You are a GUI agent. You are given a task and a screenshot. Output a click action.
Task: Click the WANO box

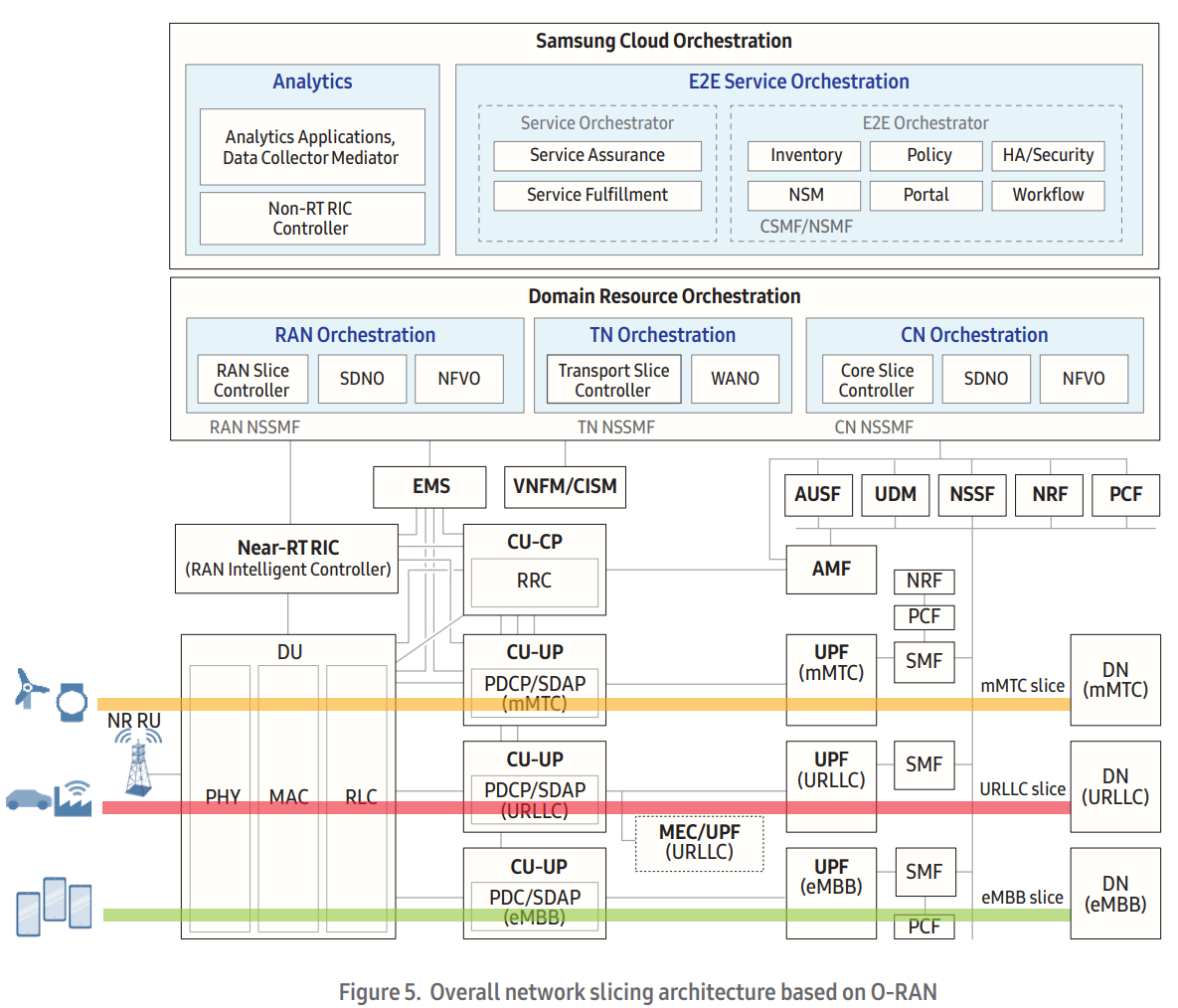[x=735, y=380]
